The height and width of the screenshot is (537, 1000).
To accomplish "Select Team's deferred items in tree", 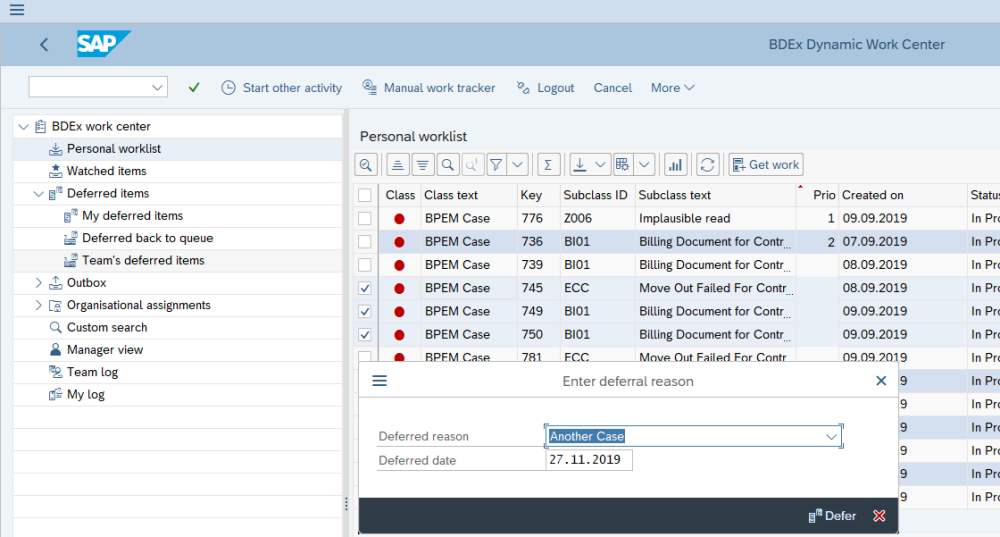I will [143, 261].
